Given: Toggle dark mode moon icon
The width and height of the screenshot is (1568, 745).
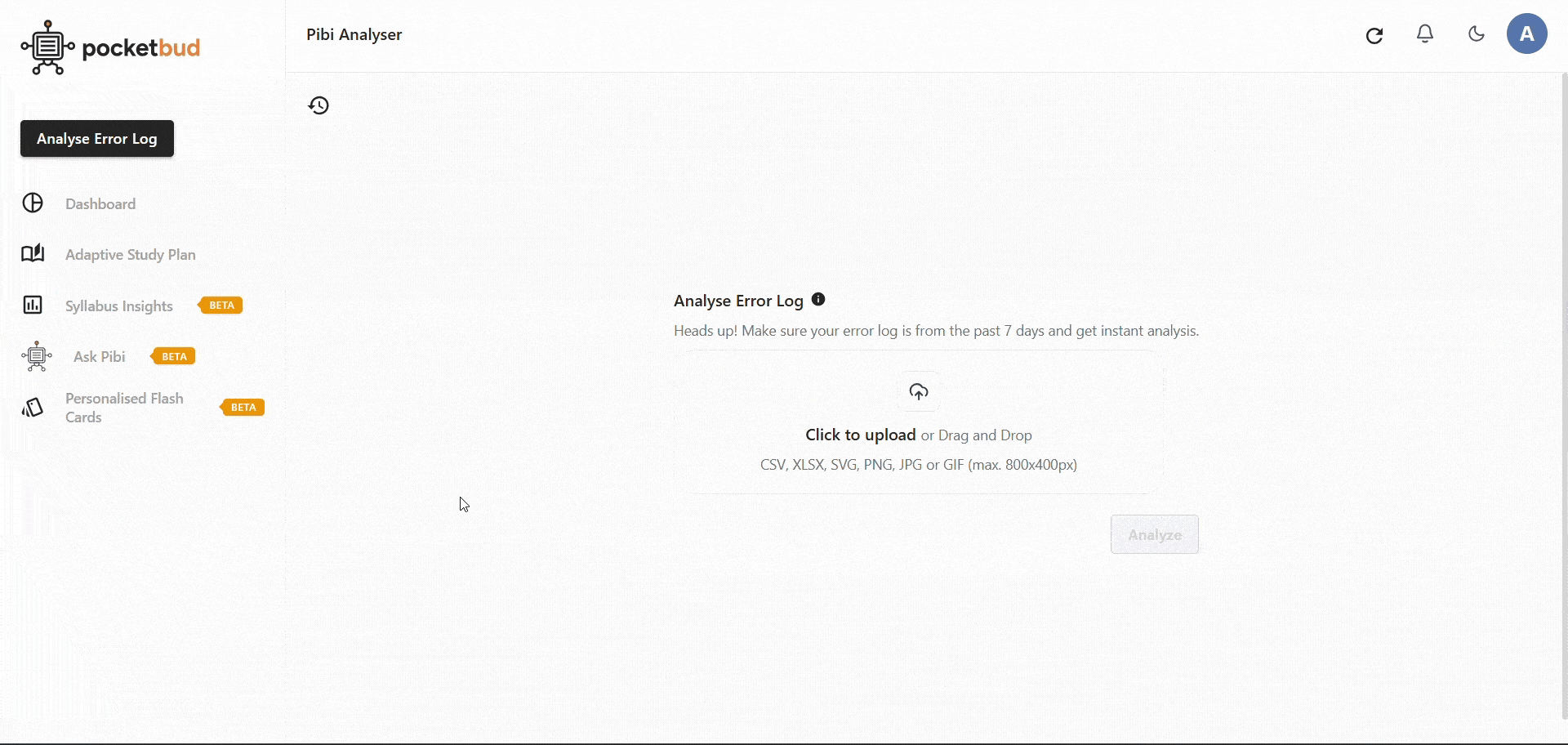Looking at the screenshot, I should click(1476, 34).
